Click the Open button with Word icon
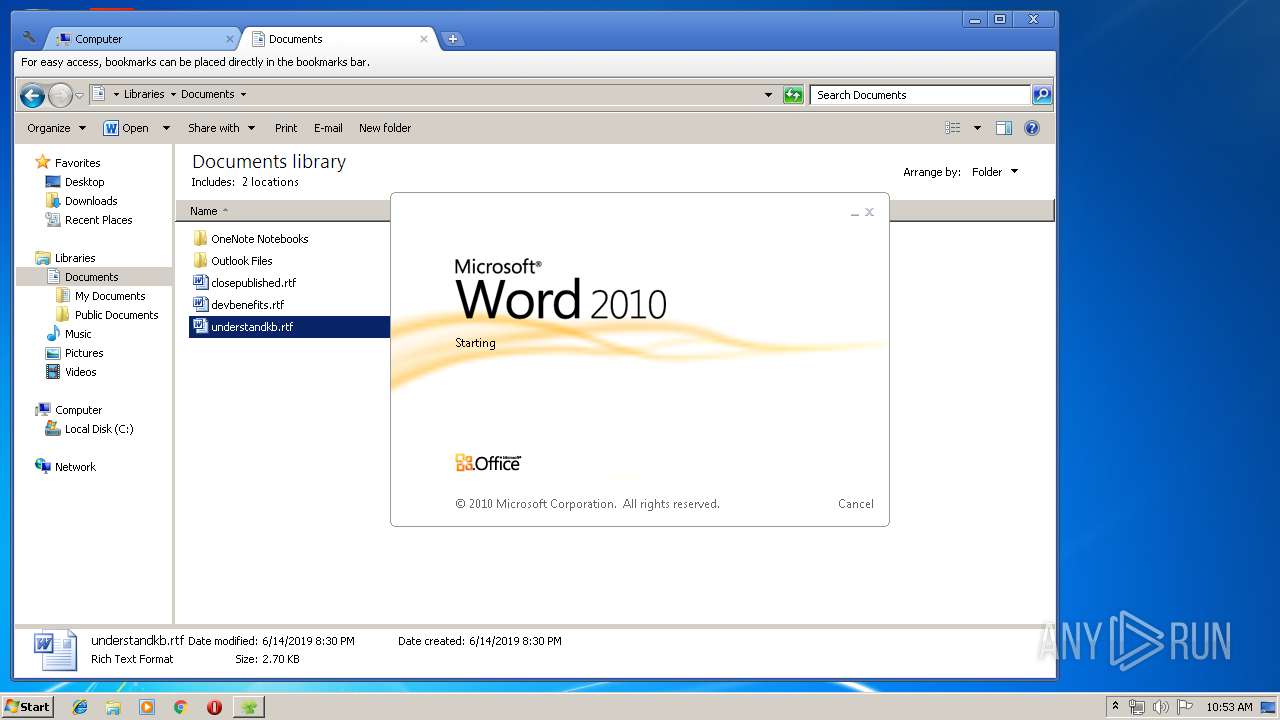 126,128
